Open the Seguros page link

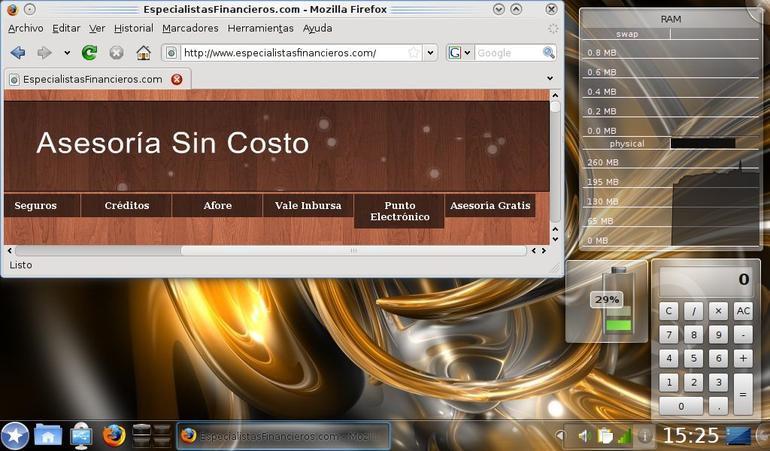pyautogui.click(x=35, y=205)
